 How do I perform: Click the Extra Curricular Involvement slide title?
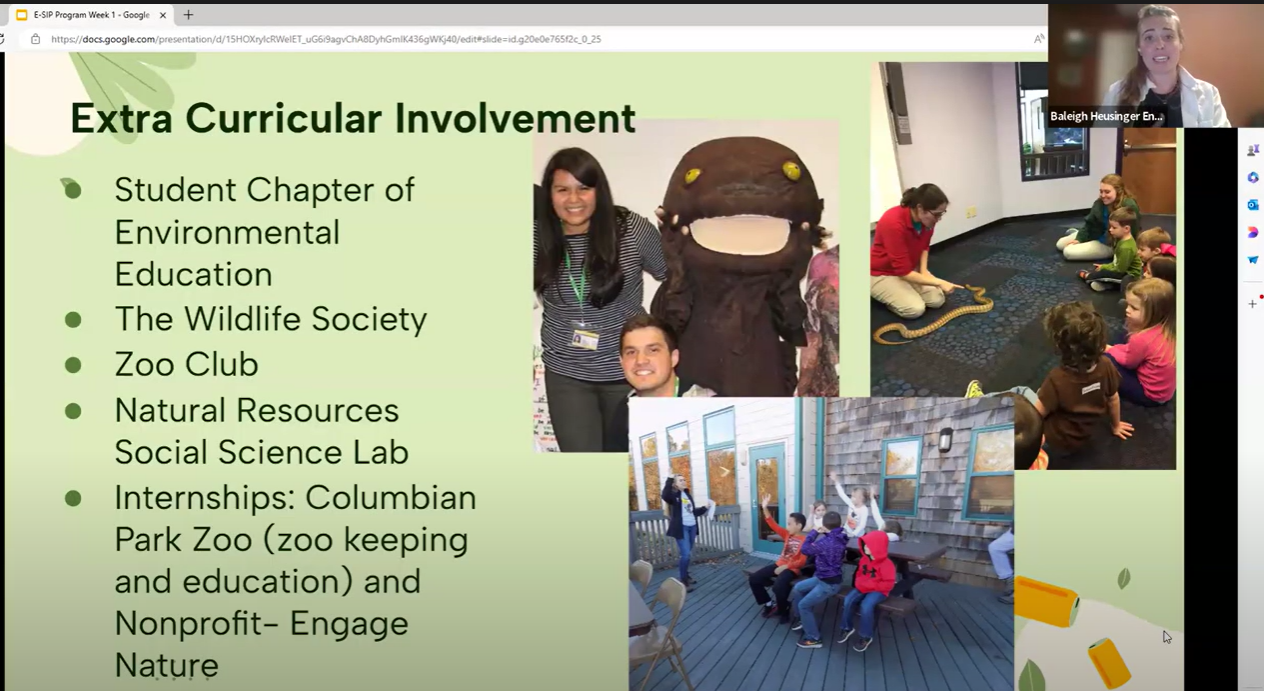(352, 118)
